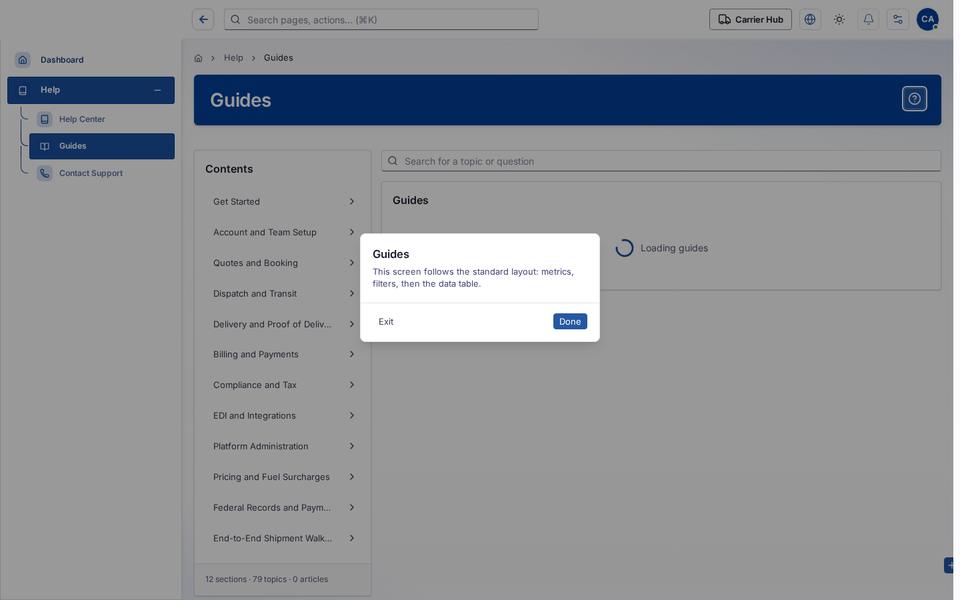This screenshot has width=960, height=600.
Task: Click Exit in the Guides tour dialog
Action: [386, 321]
